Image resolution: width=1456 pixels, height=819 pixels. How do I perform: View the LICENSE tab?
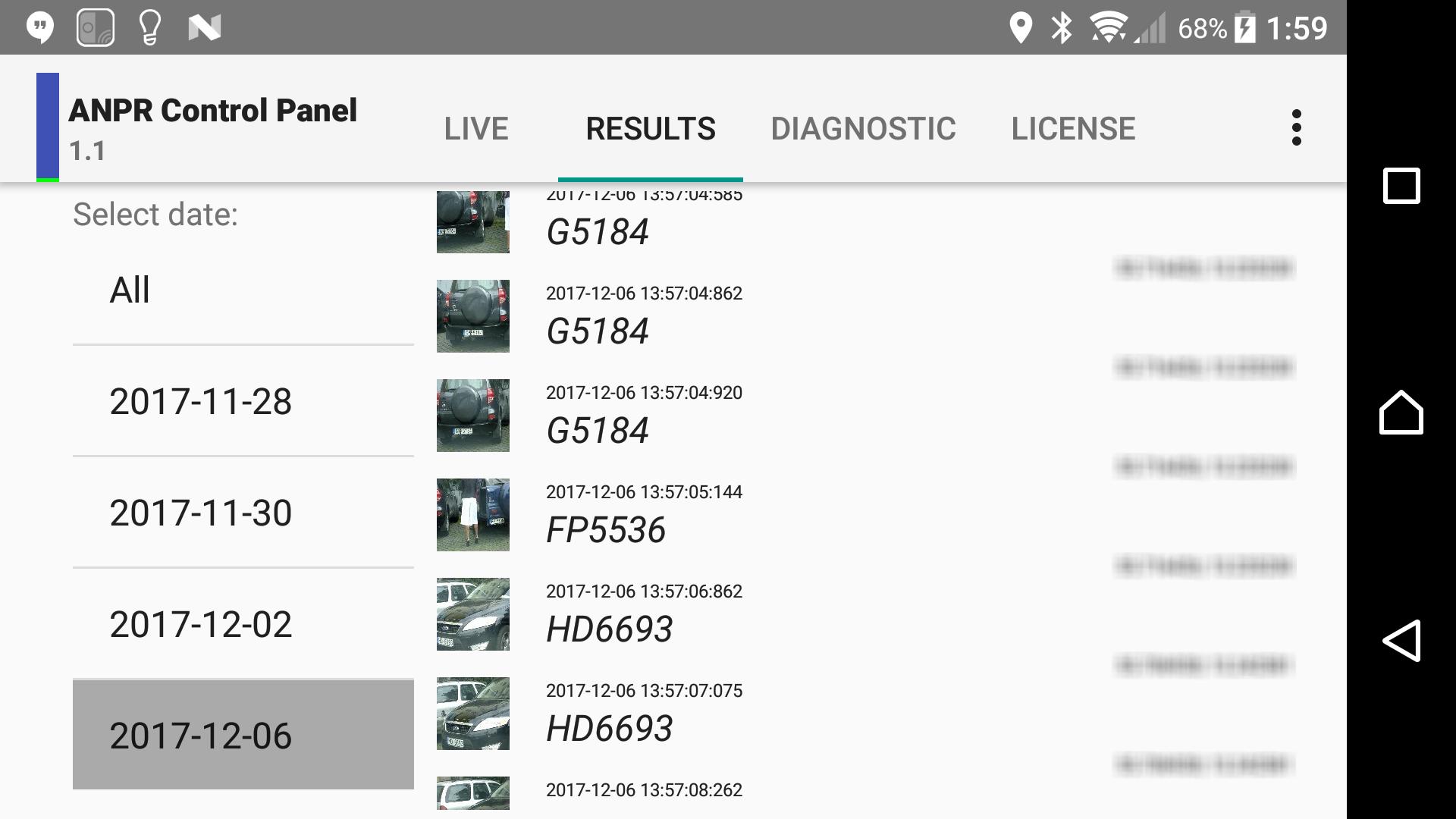click(x=1074, y=127)
